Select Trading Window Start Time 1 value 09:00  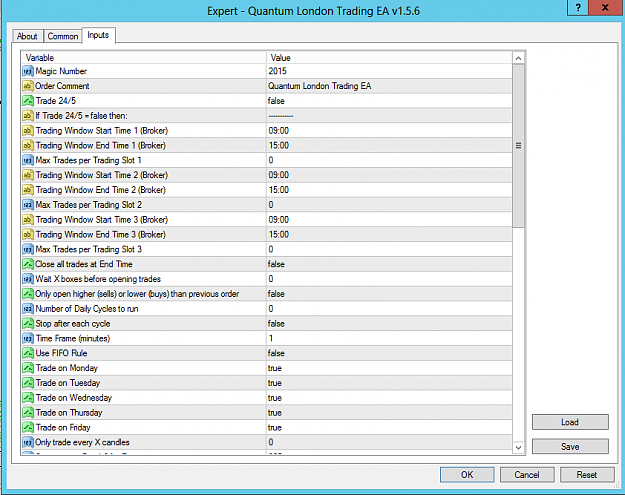point(279,131)
